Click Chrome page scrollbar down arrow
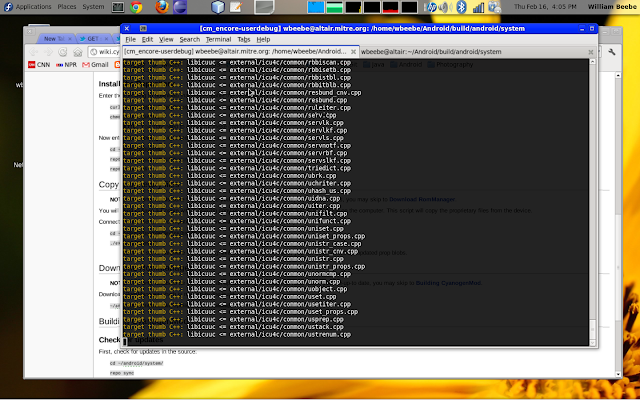Image resolution: width=640 pixels, height=400 pixels. click(618, 374)
